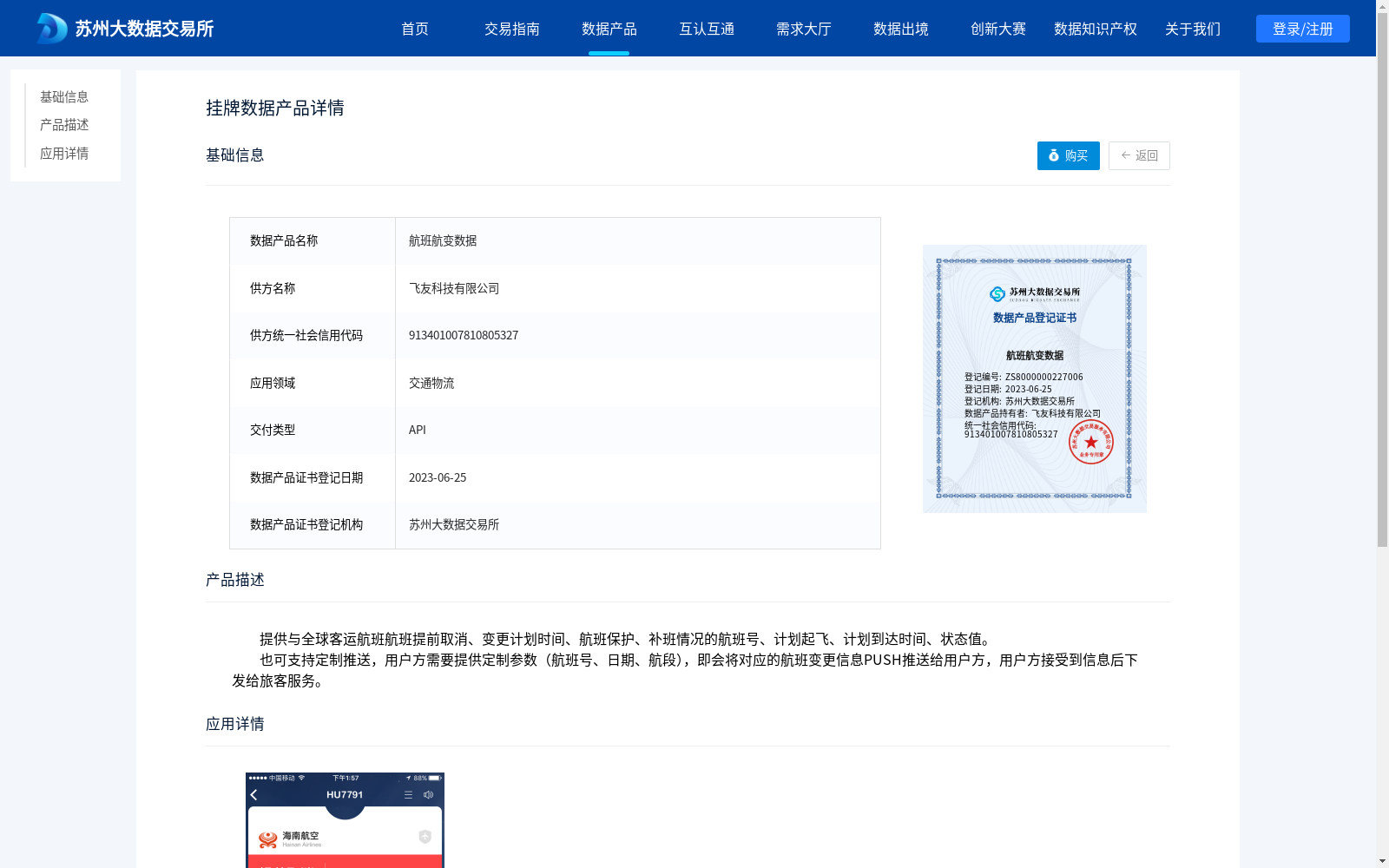The width and height of the screenshot is (1389, 868).
Task: Click the 数据产品名称 label cell
Action: pos(313,241)
